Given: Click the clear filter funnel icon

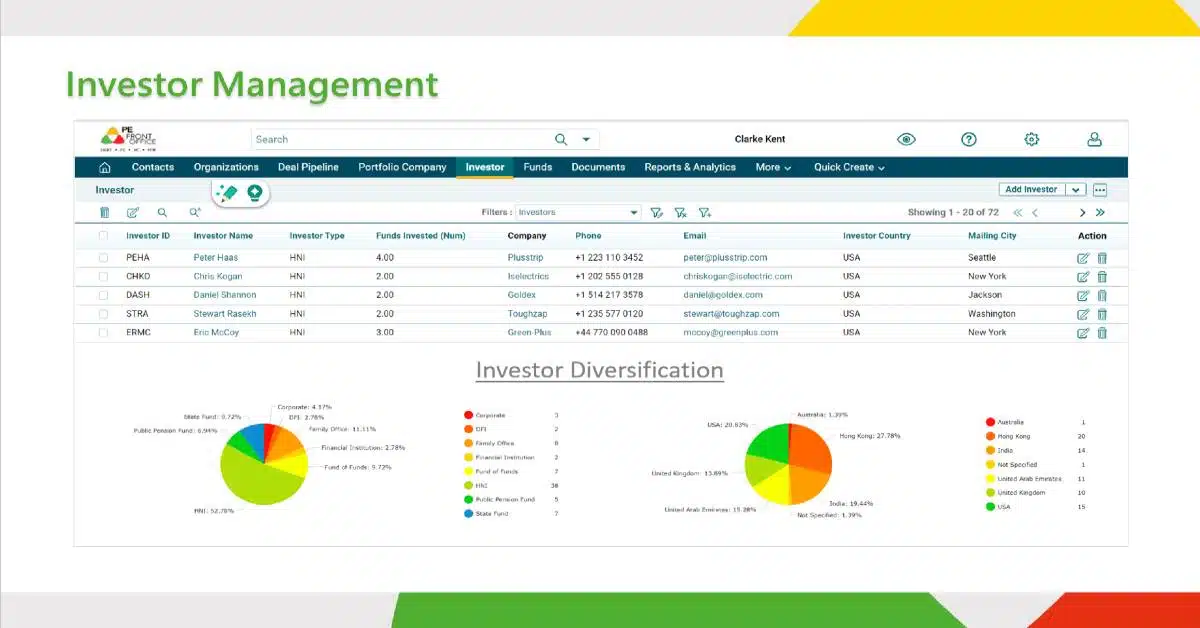Looking at the screenshot, I should click(681, 212).
